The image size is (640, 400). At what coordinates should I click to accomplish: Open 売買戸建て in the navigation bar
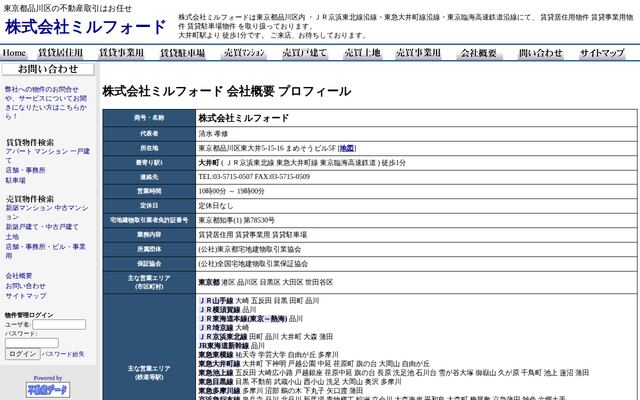click(x=305, y=53)
